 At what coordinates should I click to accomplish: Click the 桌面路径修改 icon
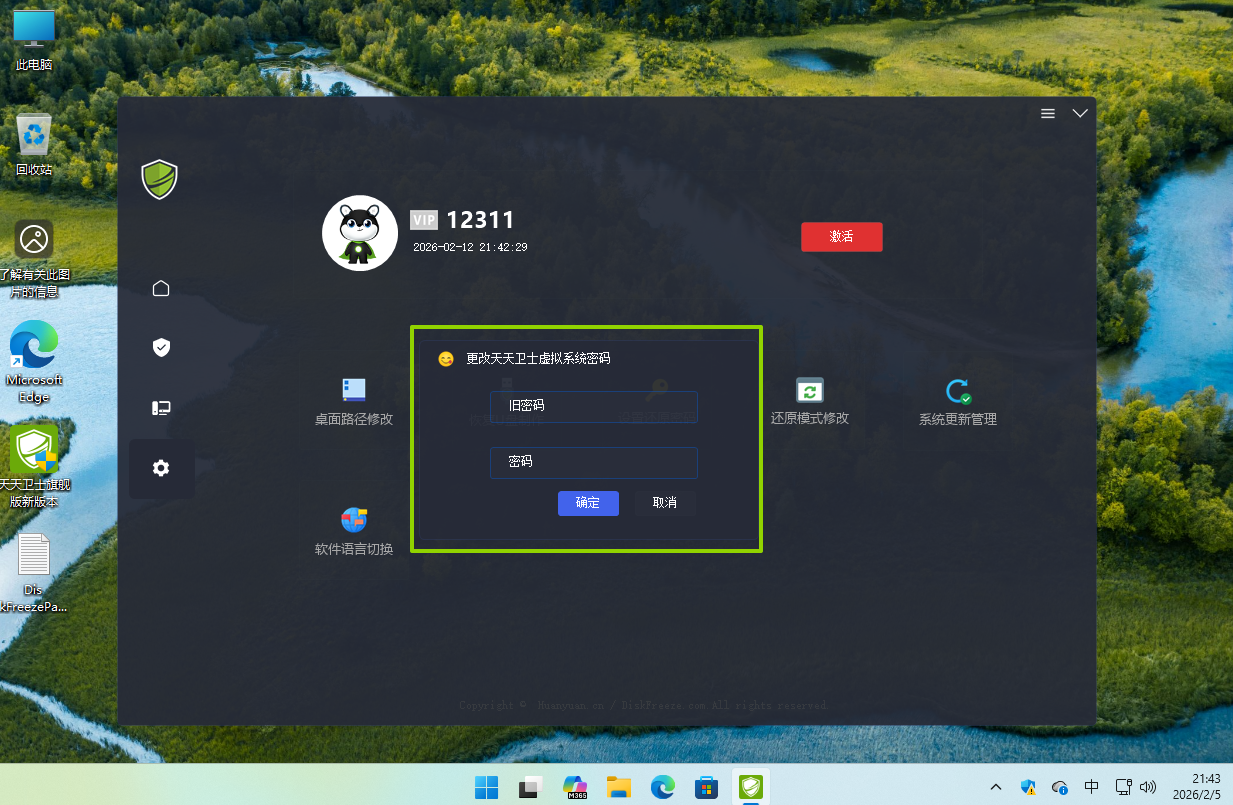pyautogui.click(x=354, y=391)
